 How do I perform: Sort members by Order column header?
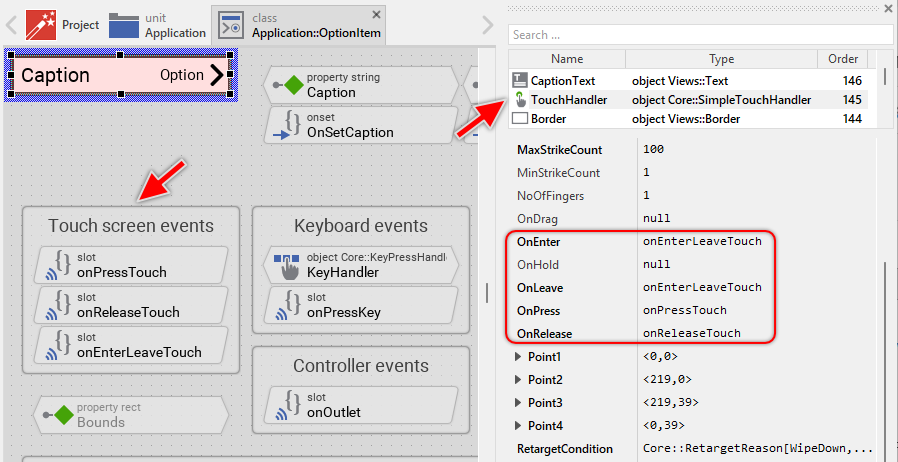(837, 59)
